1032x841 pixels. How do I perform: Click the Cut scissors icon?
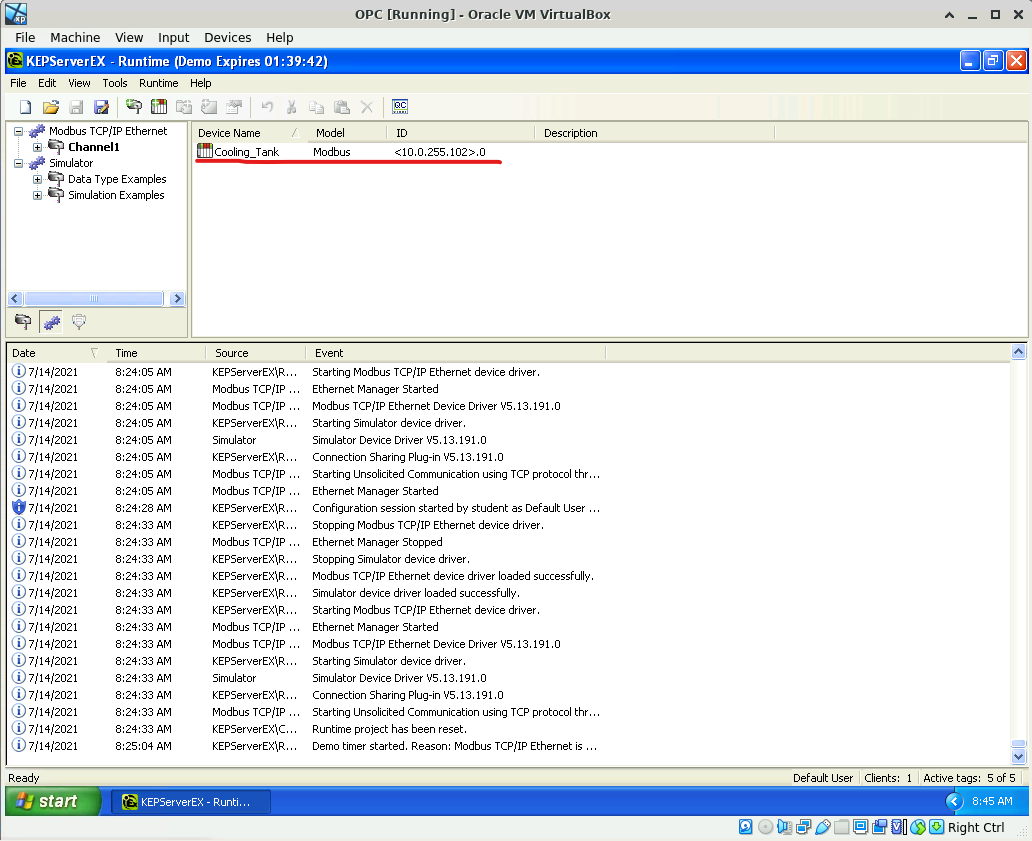[292, 107]
